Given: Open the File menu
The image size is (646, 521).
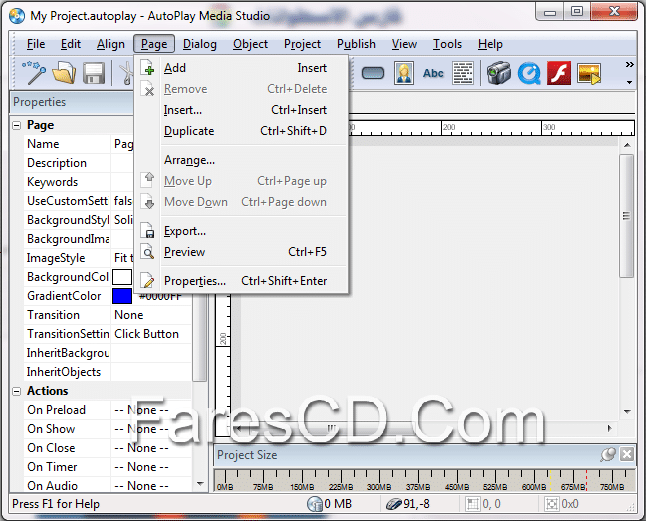Looking at the screenshot, I should (x=36, y=44).
